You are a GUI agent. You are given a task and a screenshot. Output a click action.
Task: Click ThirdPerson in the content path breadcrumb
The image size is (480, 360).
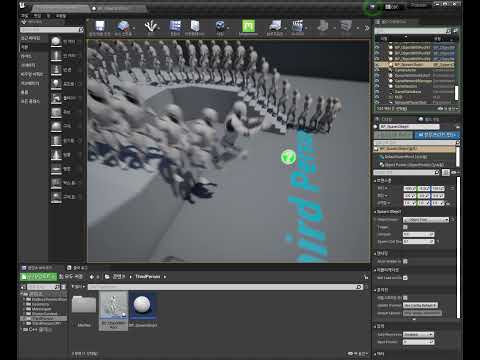[148, 277]
